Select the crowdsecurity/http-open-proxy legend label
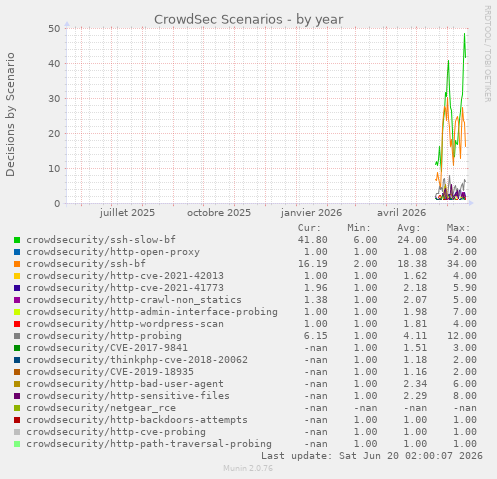Screen dimensions: 497x479 point(113,252)
